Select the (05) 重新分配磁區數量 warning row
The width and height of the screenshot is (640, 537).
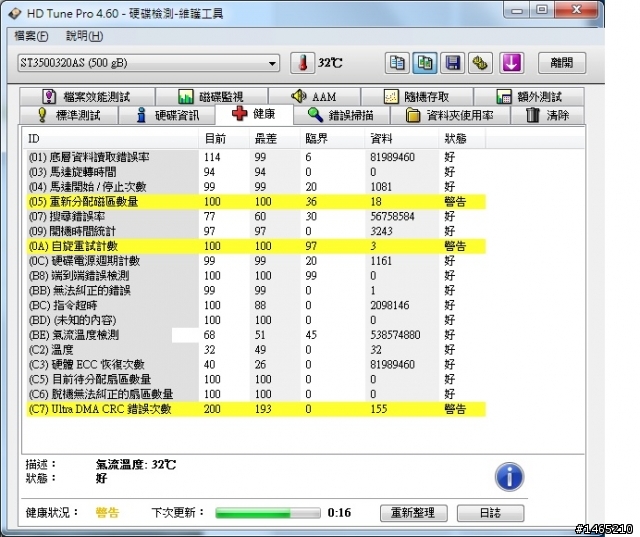(256, 202)
